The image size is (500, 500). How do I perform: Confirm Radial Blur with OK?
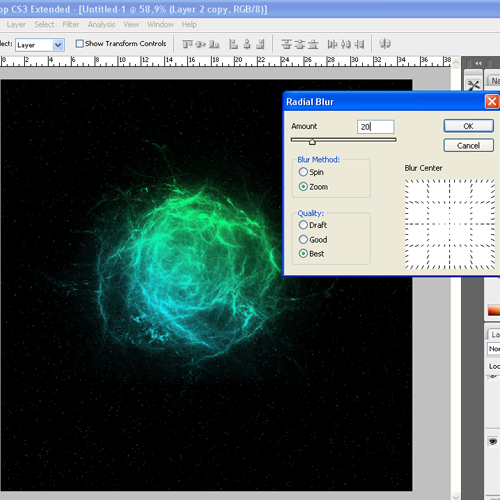[x=468, y=126]
